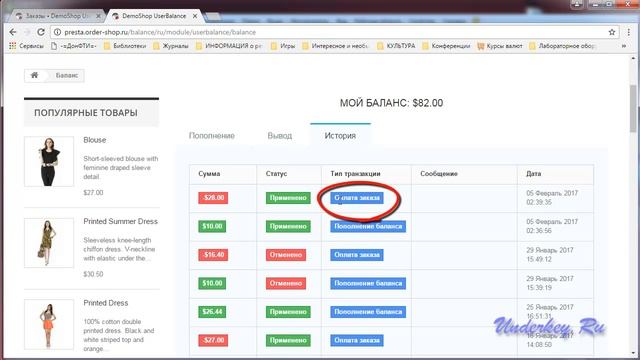
Task: Click the Blouse product thumbnail
Action: click(49, 162)
